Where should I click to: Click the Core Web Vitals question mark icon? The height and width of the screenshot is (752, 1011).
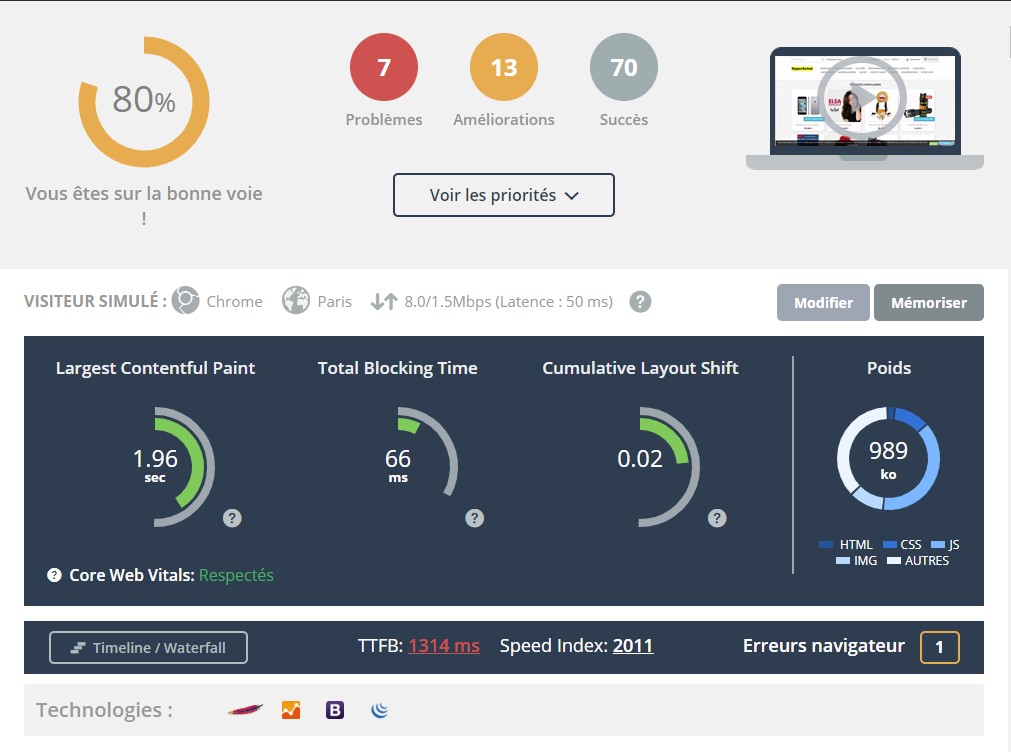click(55, 575)
